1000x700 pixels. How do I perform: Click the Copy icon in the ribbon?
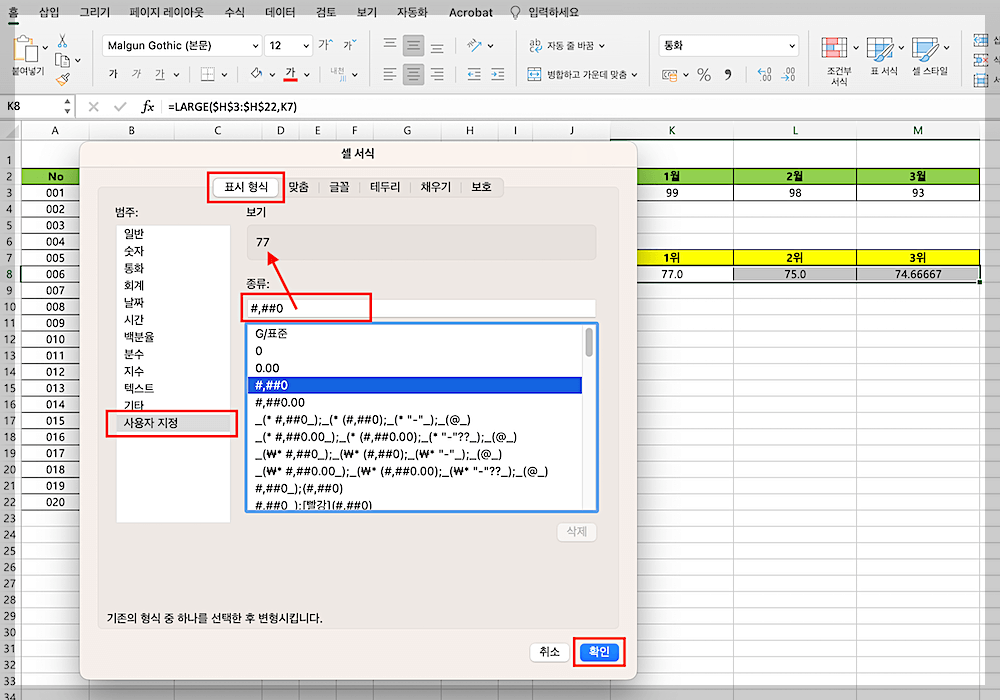coord(62,61)
